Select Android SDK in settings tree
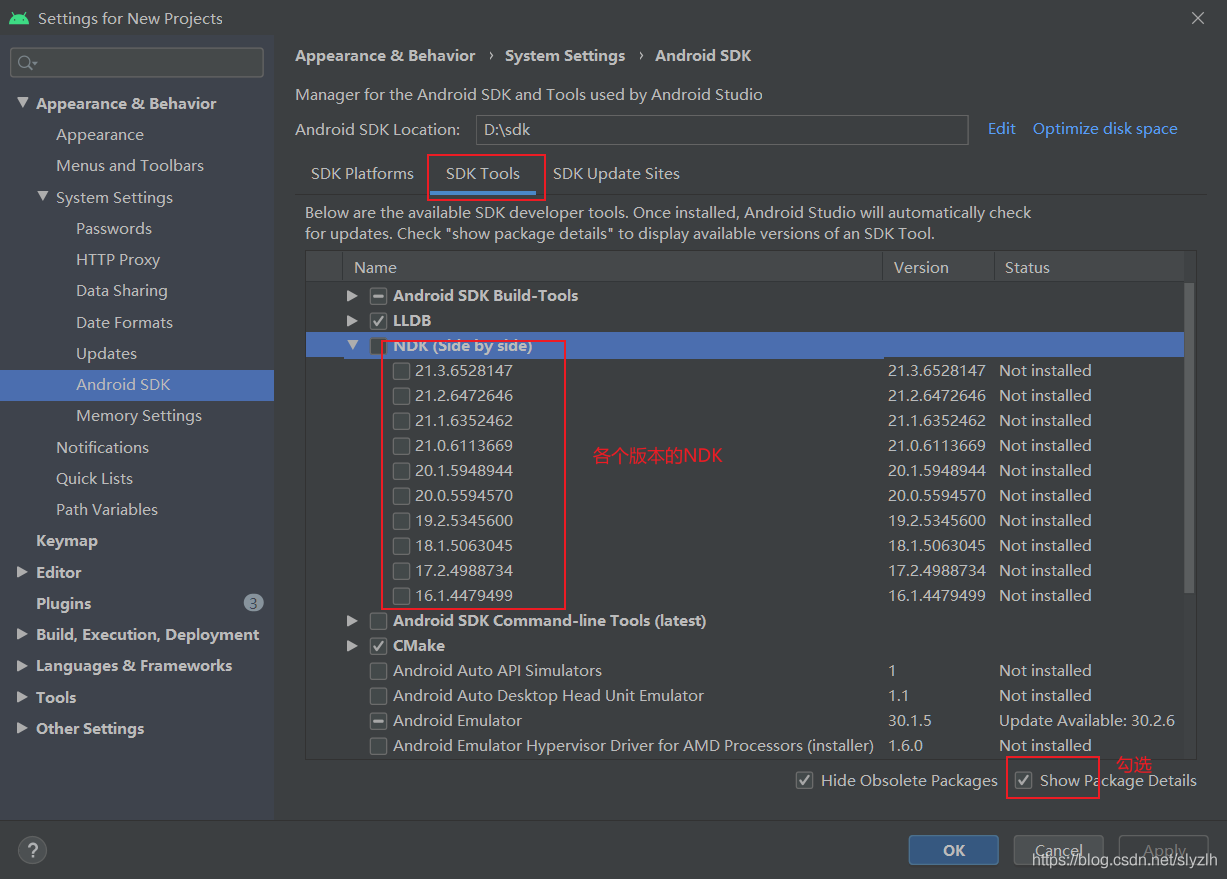 coord(137,385)
